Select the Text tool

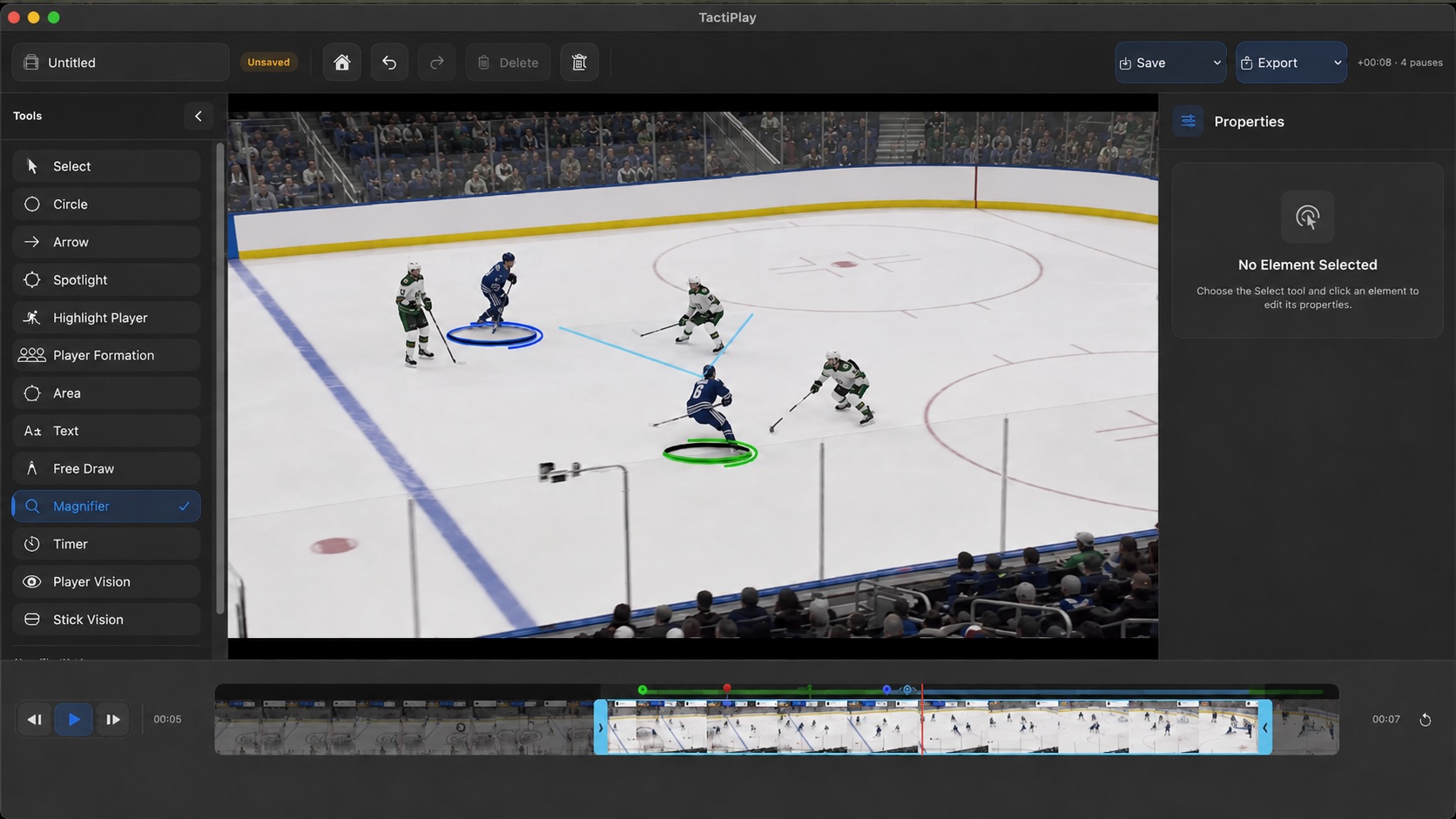[x=106, y=431]
